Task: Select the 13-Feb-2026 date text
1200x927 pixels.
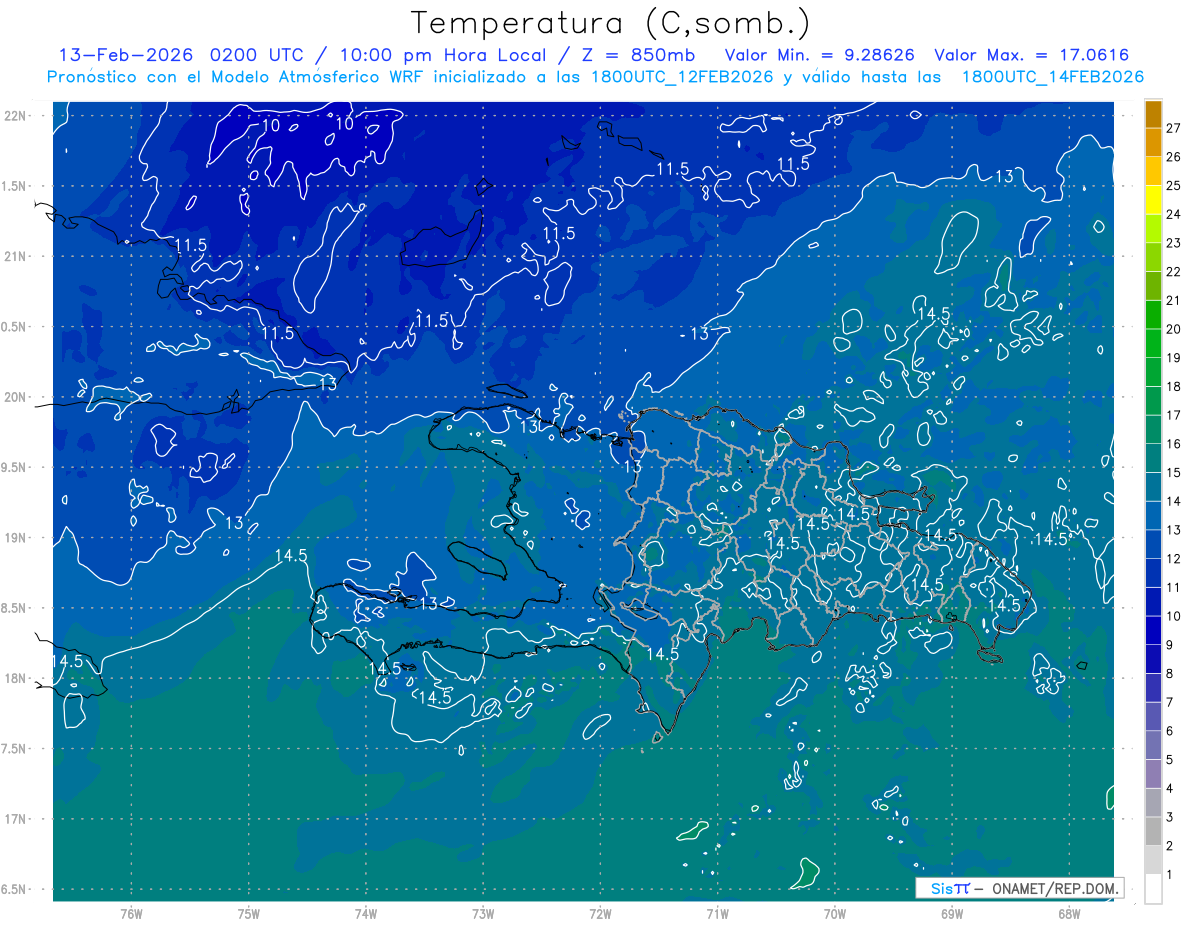Action: tap(125, 55)
